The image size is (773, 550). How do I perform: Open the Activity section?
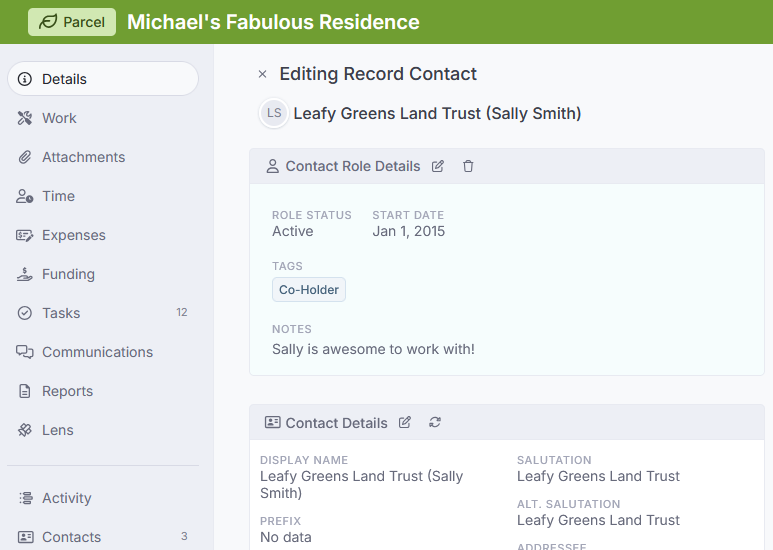pyautogui.click(x=103, y=498)
